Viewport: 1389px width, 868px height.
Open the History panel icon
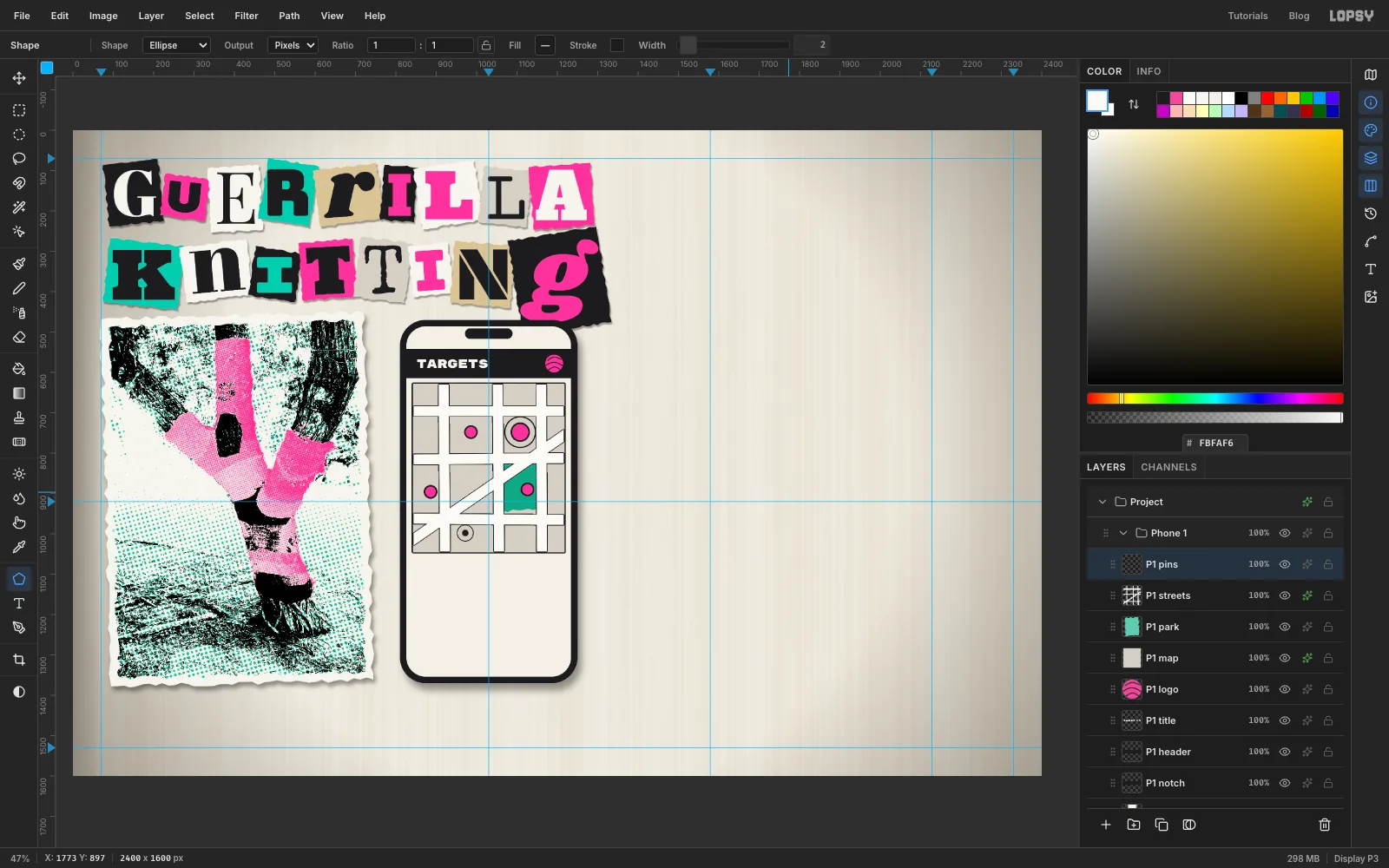(x=1371, y=214)
